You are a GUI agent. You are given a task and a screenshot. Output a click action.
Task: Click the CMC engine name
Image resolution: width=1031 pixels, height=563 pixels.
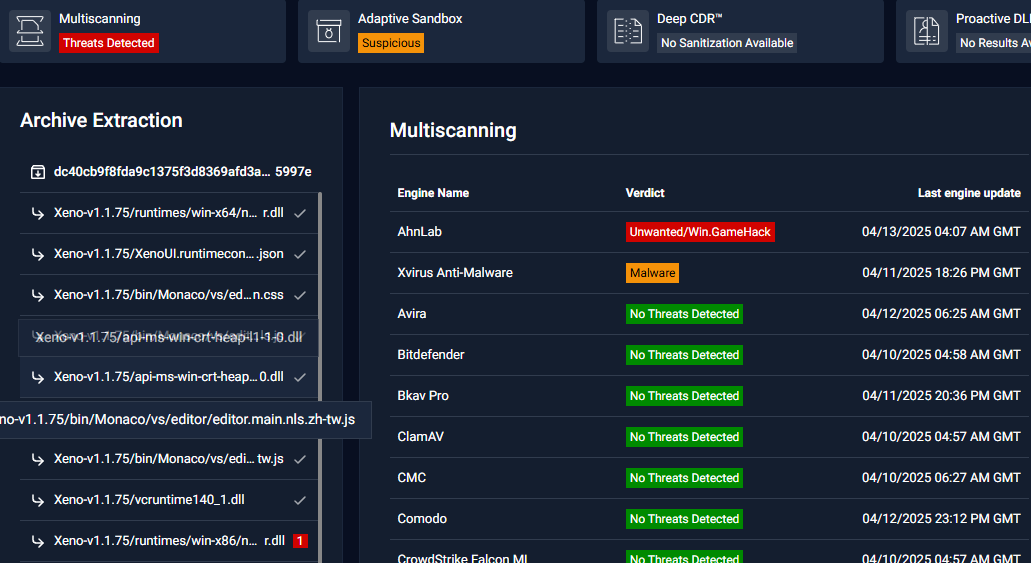412,477
